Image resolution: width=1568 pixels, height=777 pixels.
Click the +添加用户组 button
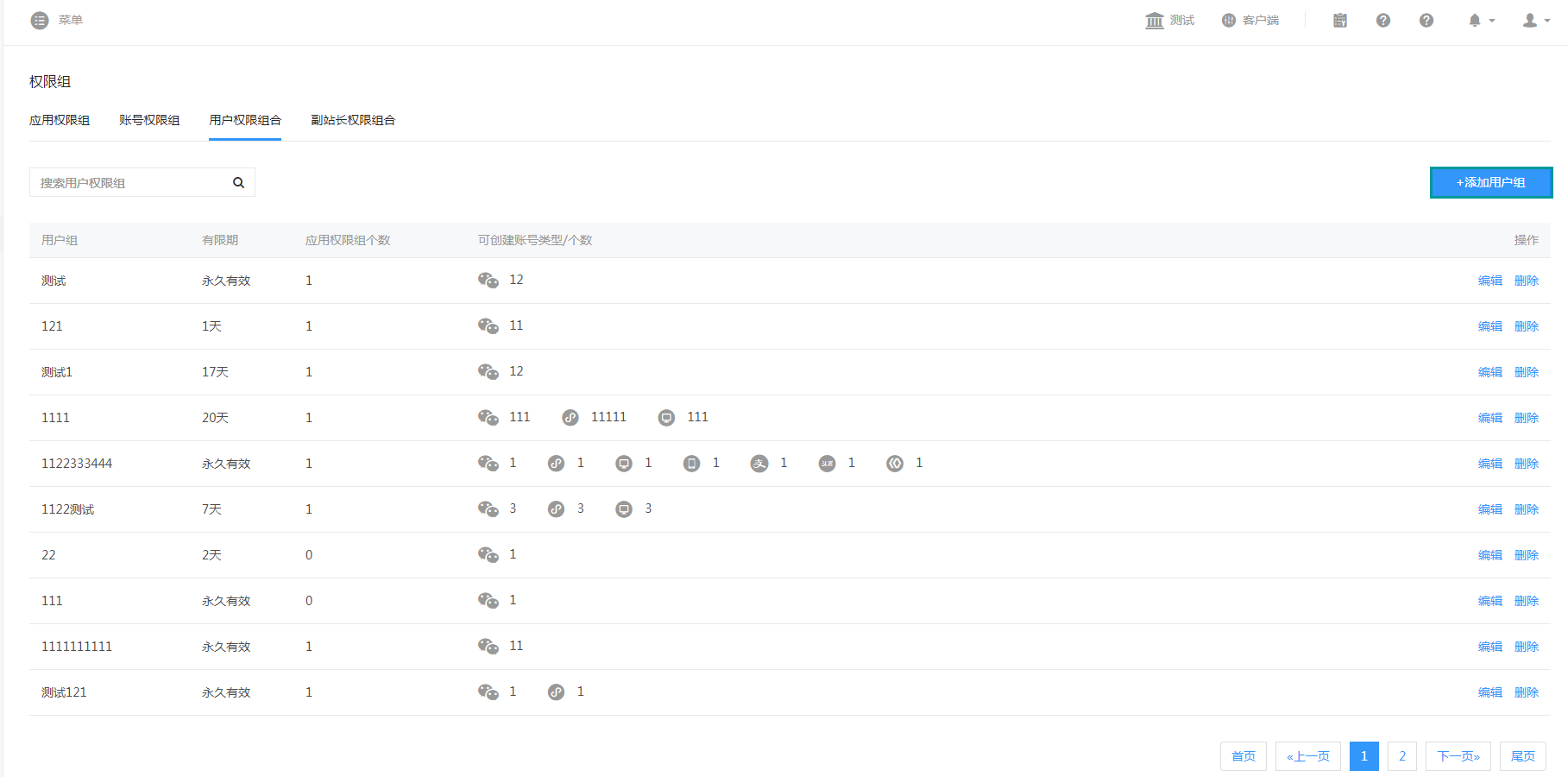click(x=1491, y=182)
